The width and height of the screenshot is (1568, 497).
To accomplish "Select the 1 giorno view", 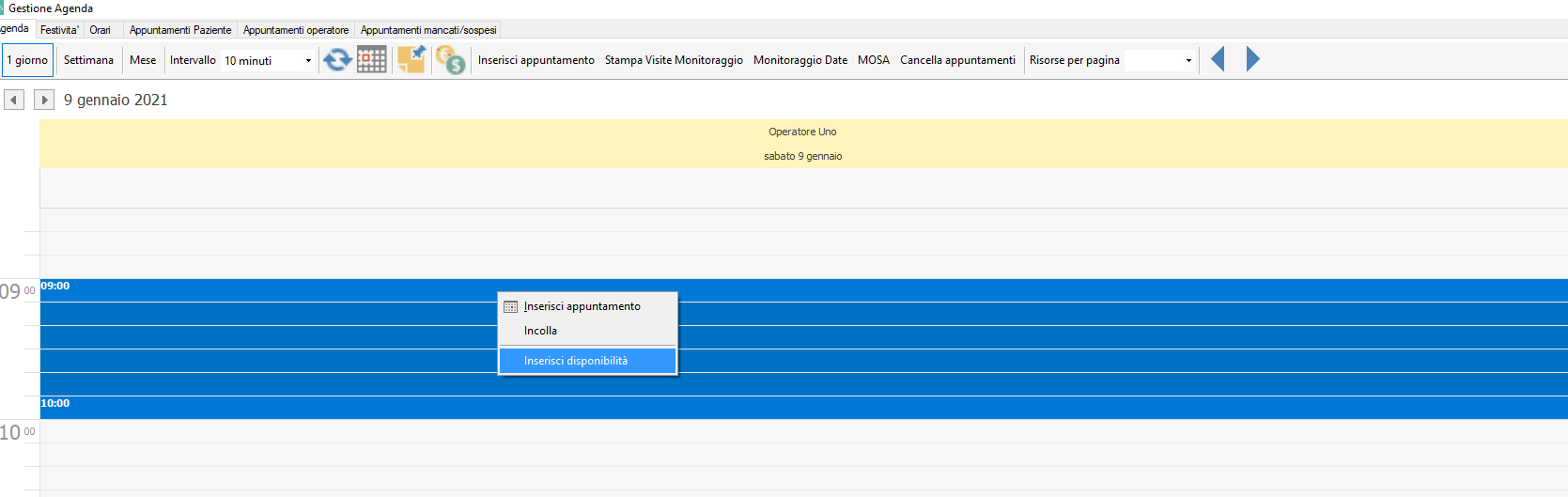I will 27,60.
